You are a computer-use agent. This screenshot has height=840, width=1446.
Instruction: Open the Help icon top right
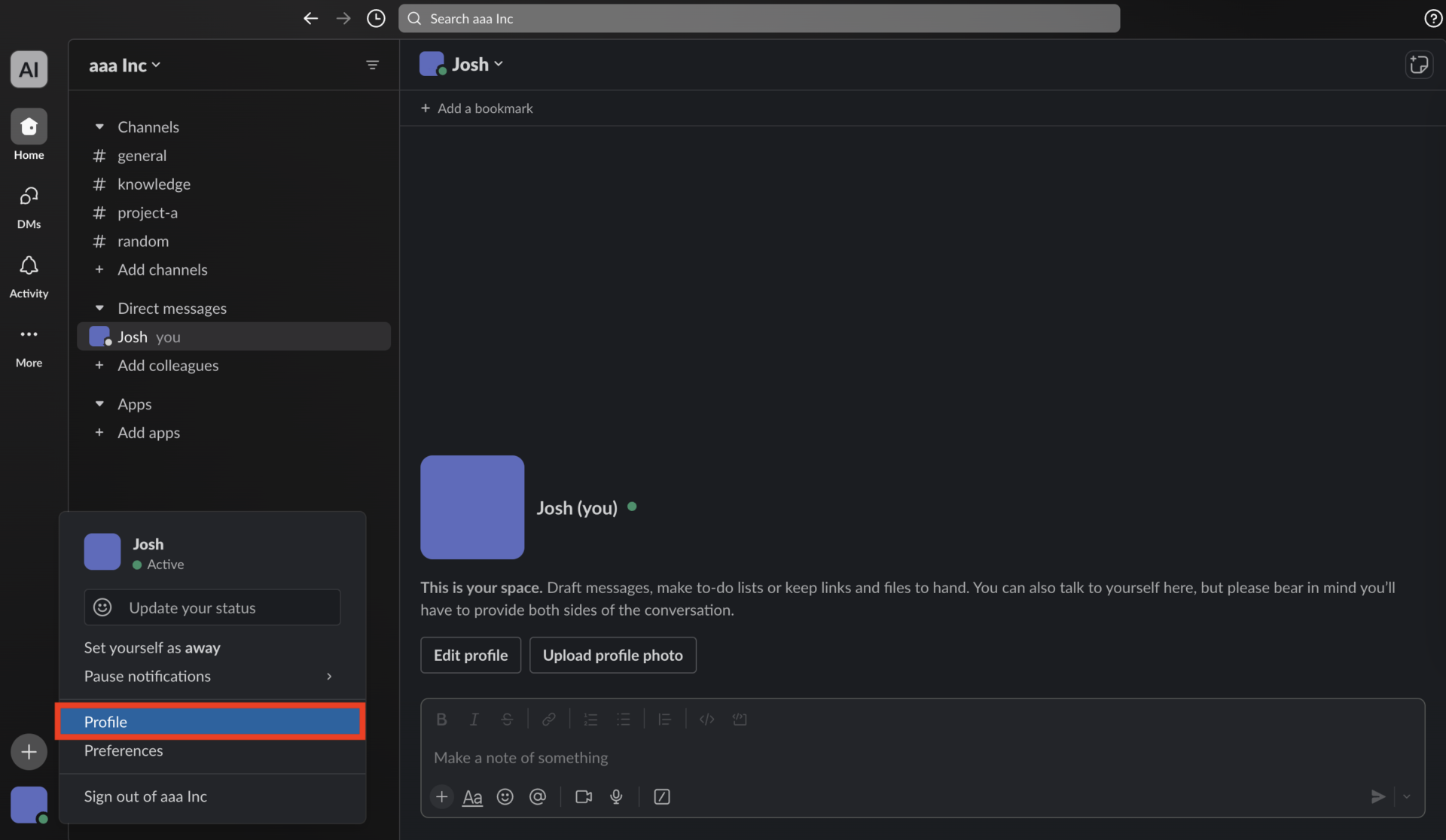[1432, 18]
